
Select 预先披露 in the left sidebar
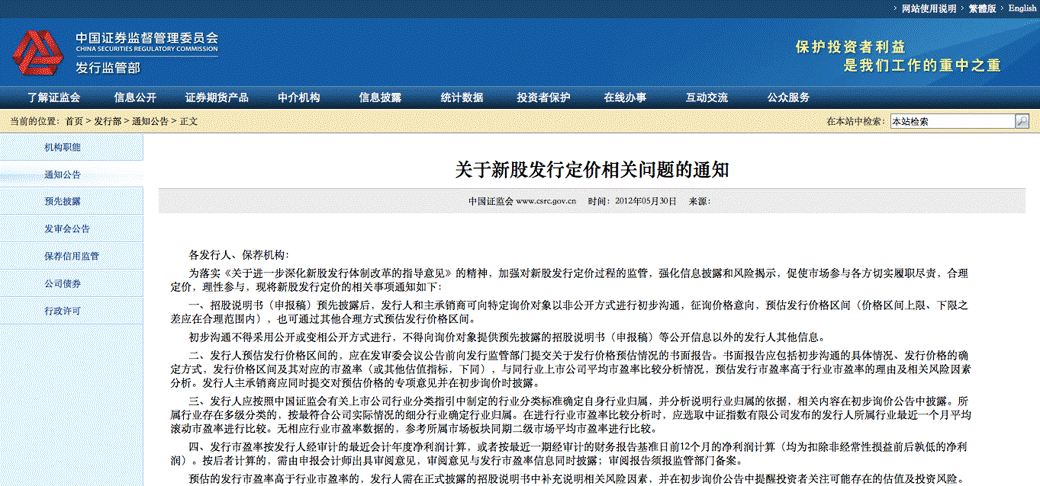coord(62,201)
